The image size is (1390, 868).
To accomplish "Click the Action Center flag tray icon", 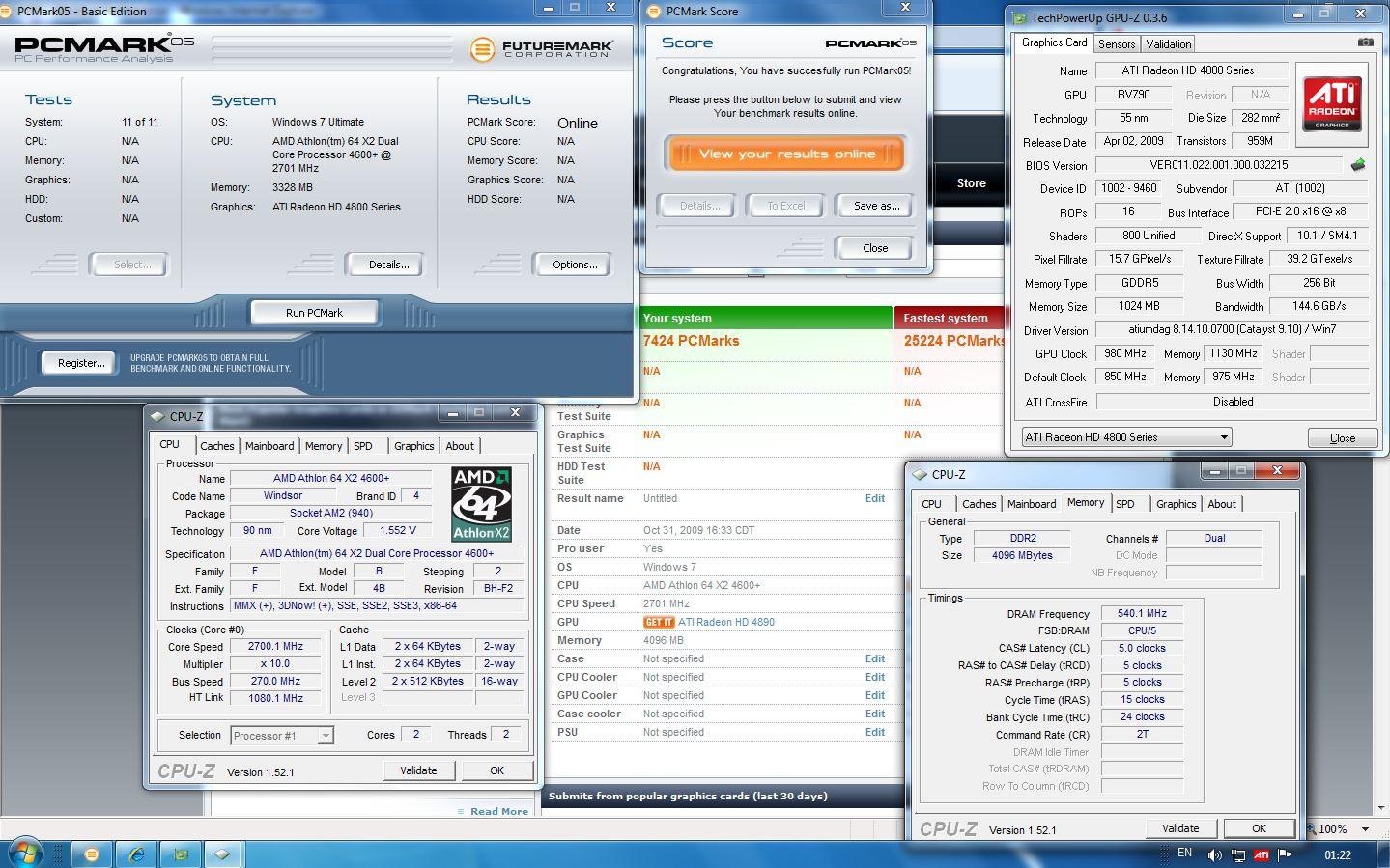I will 1285,854.
